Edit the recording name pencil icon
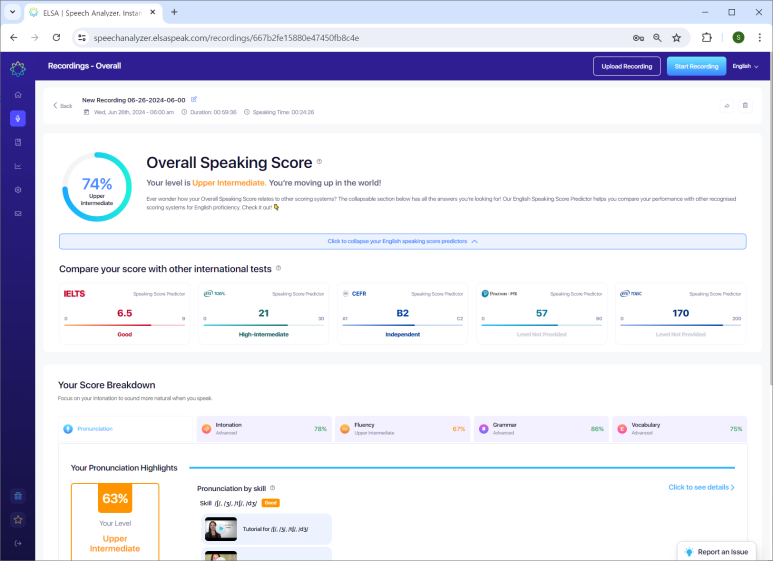773x561 pixels. (x=194, y=99)
